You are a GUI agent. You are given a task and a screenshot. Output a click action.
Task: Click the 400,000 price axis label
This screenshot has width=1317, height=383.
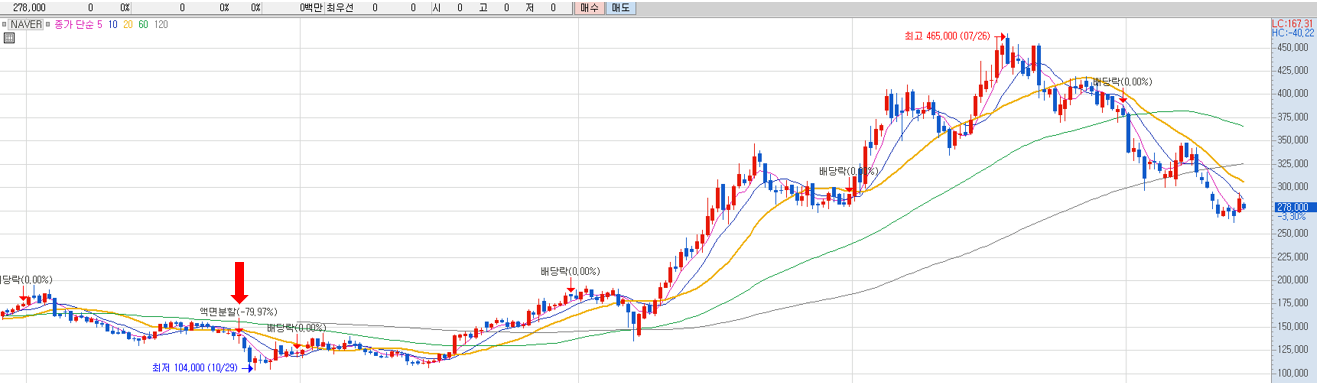pyautogui.click(x=1292, y=94)
